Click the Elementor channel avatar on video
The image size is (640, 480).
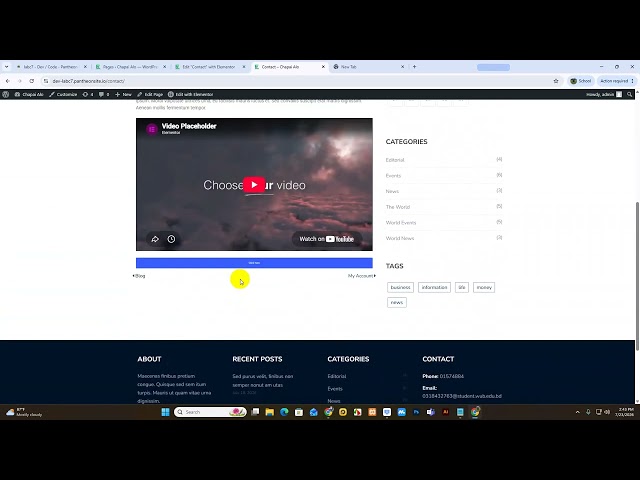click(152, 129)
